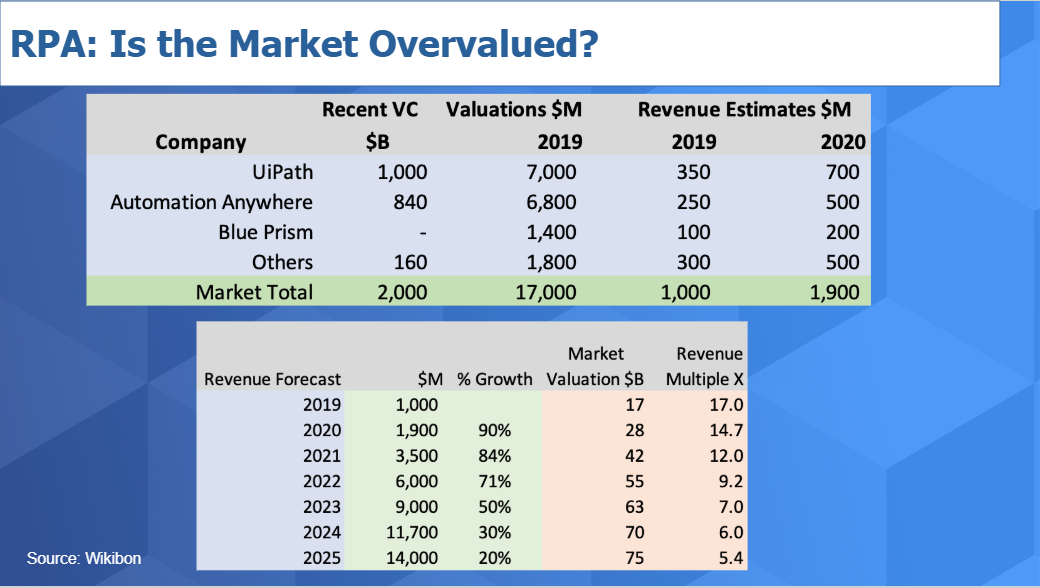The image size is (1040, 588).
Task: Click Market Total 2020 revenue "1,900"
Action: (834, 292)
